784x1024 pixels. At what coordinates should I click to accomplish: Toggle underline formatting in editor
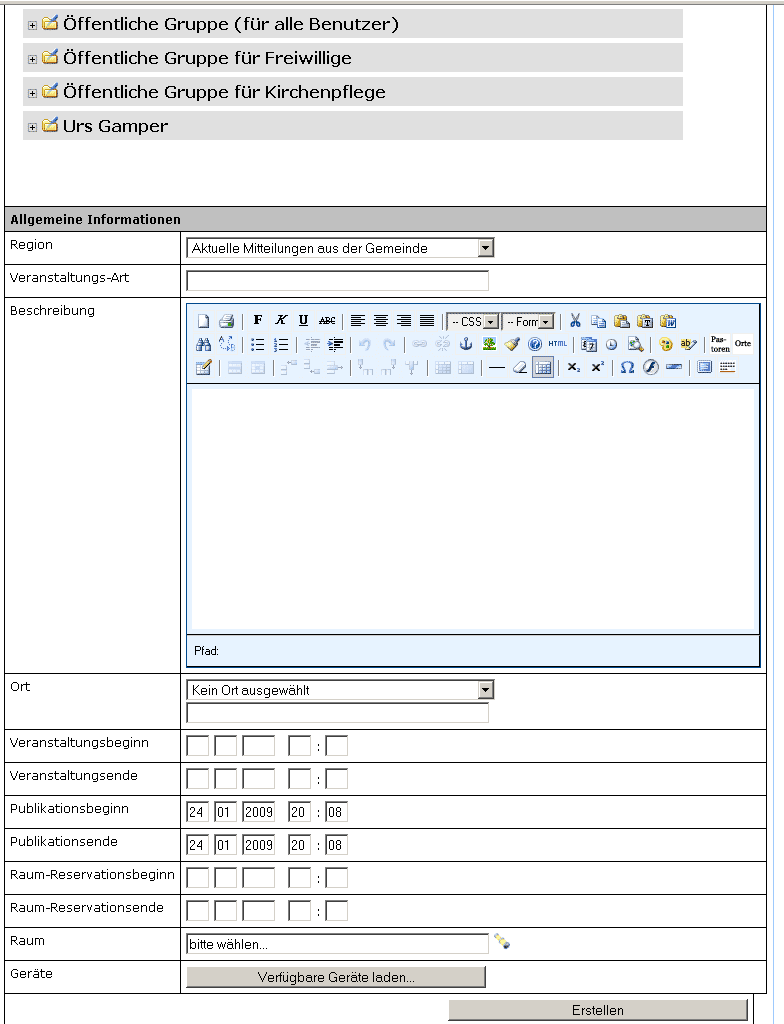(x=303, y=321)
